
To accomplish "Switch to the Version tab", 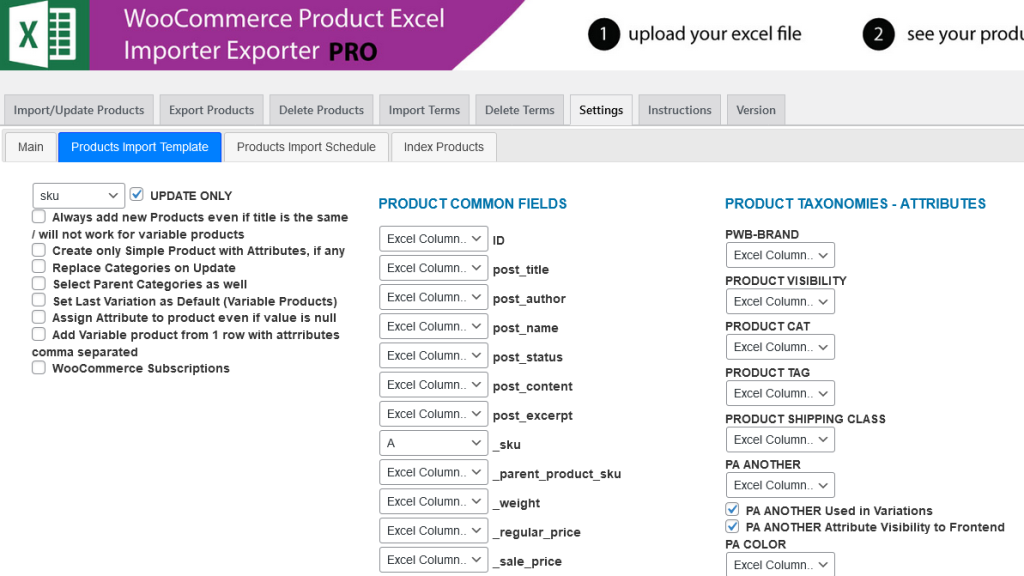I will [756, 110].
